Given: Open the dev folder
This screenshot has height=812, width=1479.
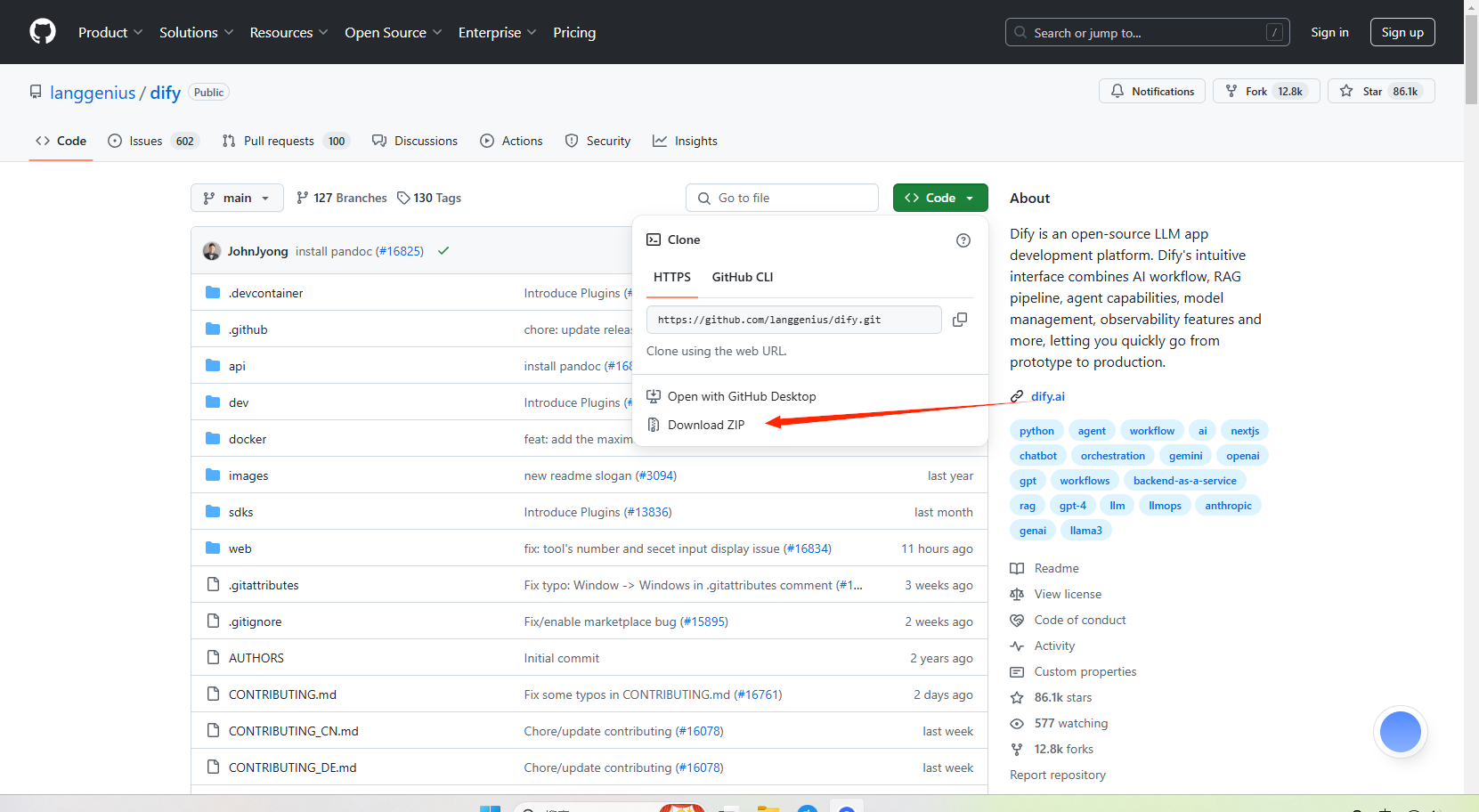Looking at the screenshot, I should click(239, 402).
